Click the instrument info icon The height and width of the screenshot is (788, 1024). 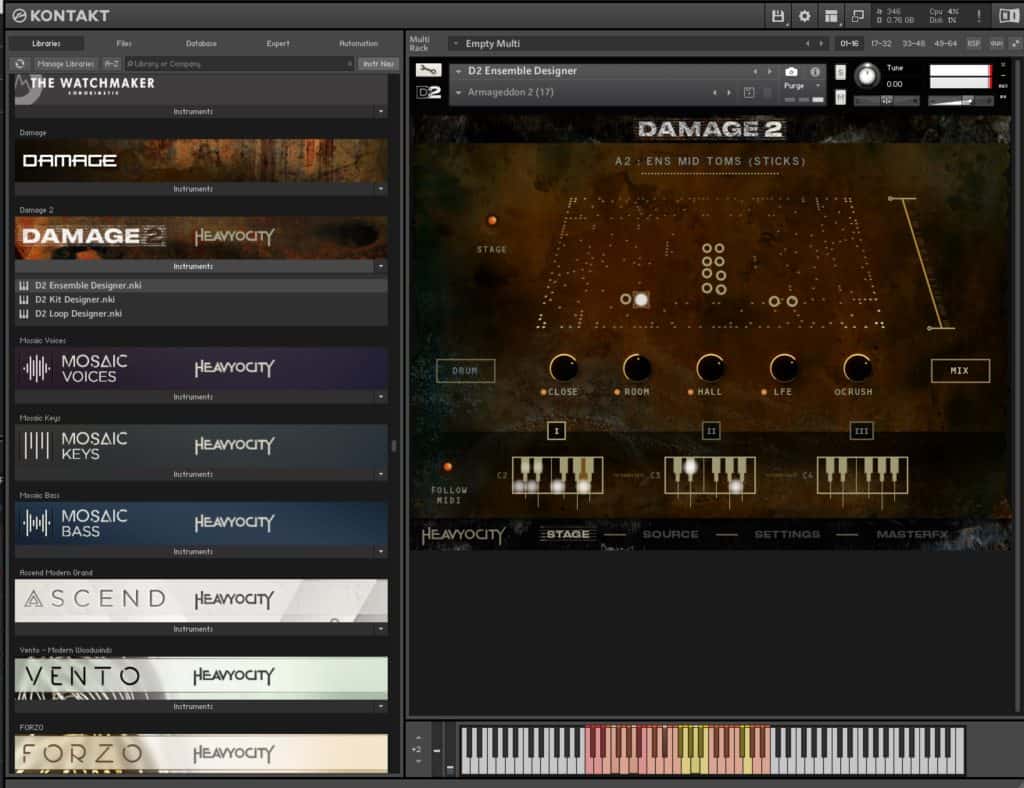click(814, 71)
